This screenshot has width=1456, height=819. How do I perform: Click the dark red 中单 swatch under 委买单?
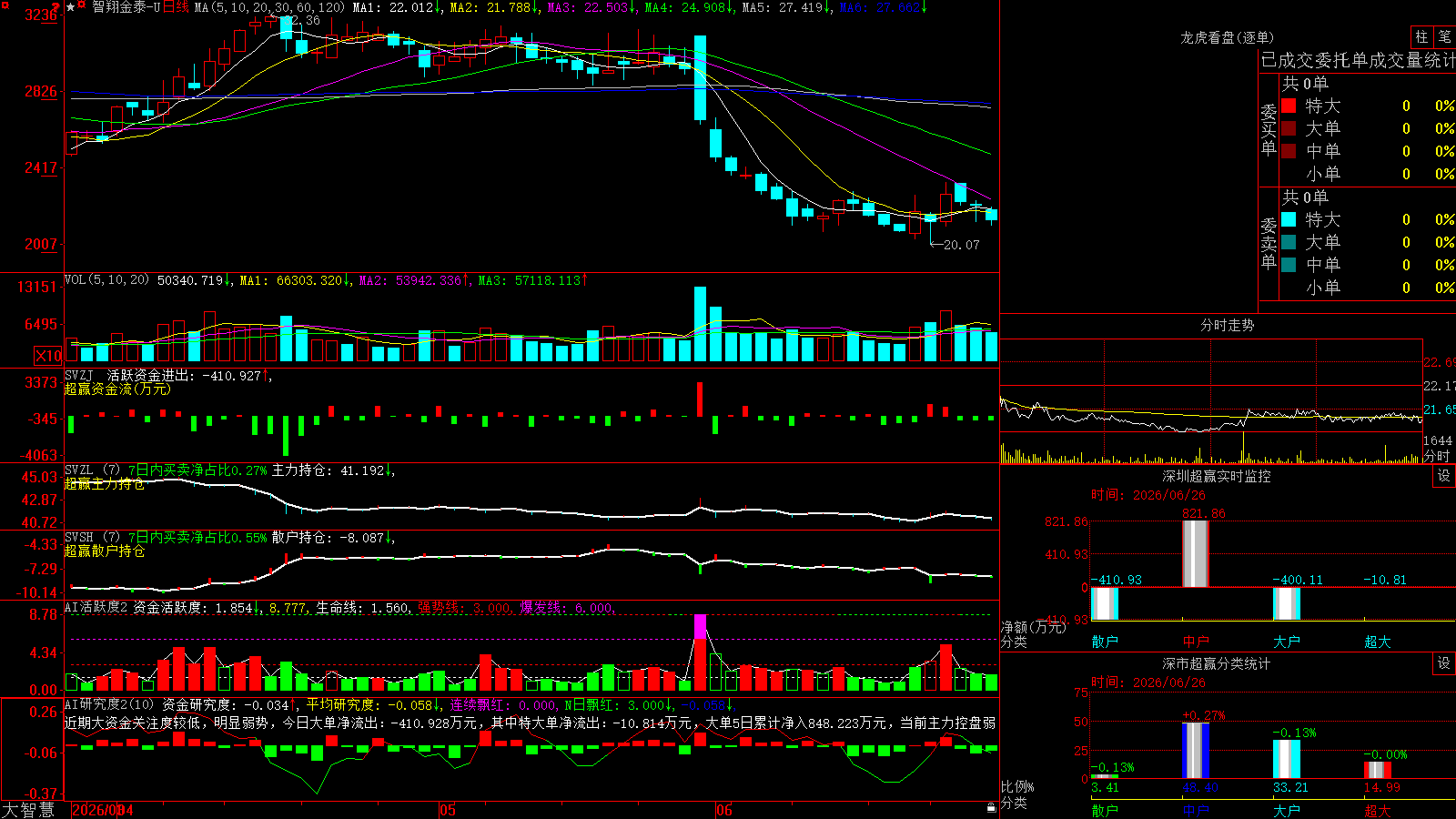pos(1289,151)
